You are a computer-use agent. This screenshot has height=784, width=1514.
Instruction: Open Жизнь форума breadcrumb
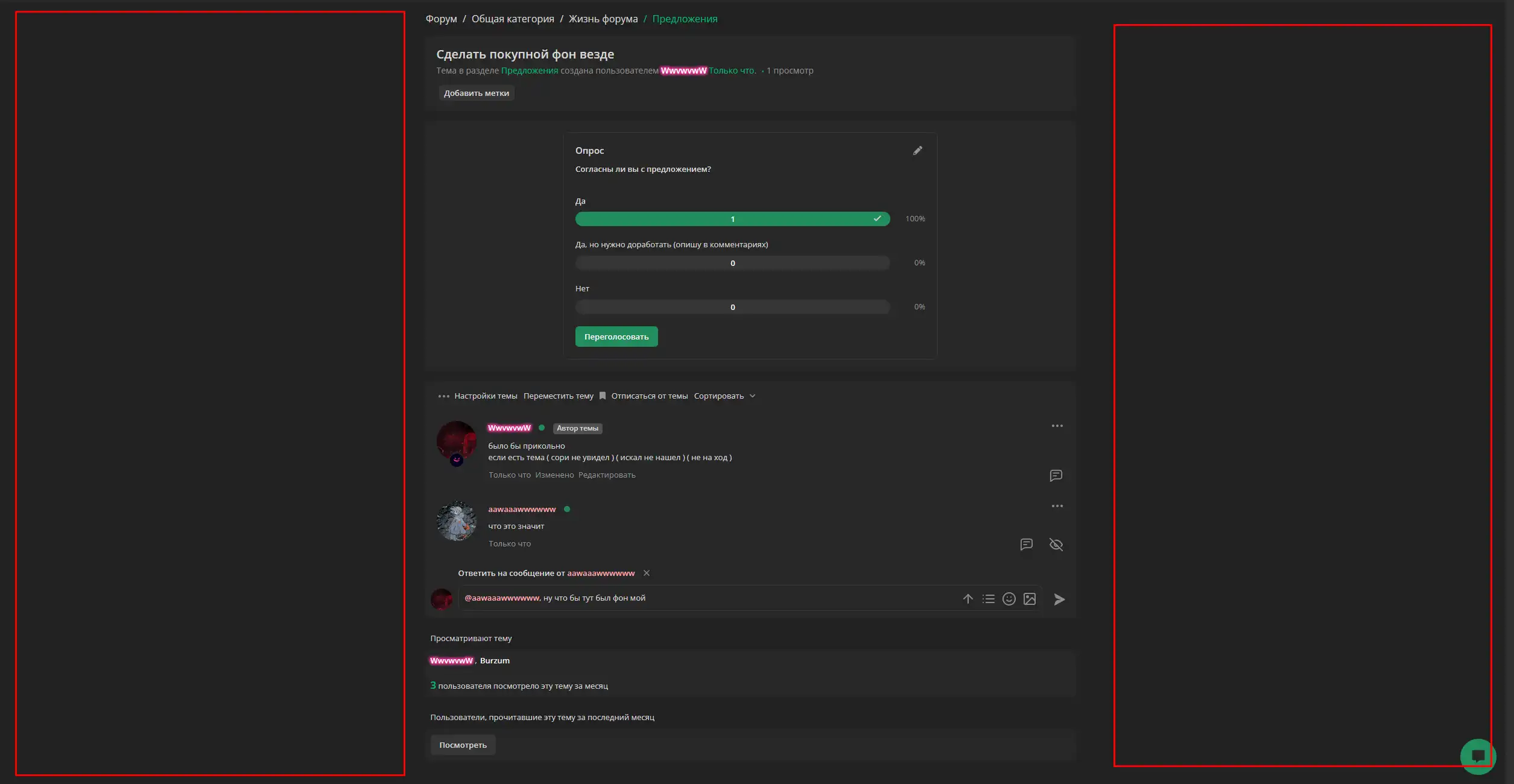(x=603, y=19)
